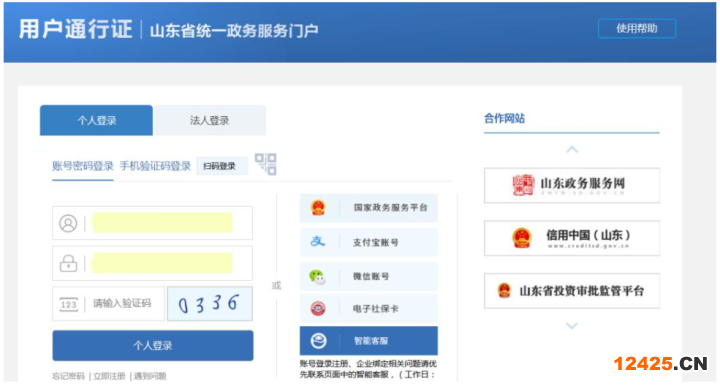This screenshot has height=386, width=720.
Task: Click the WeChat logo icon
Action: coord(317,276)
